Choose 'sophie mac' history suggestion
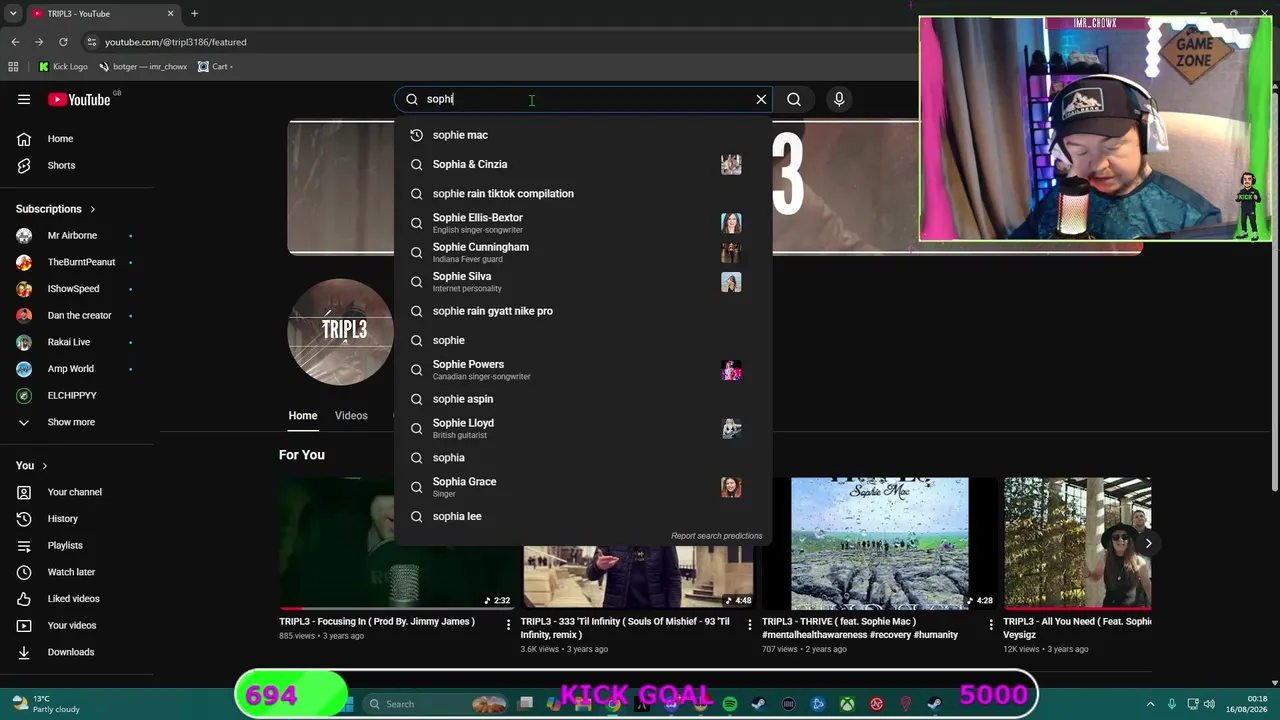 [x=583, y=135]
